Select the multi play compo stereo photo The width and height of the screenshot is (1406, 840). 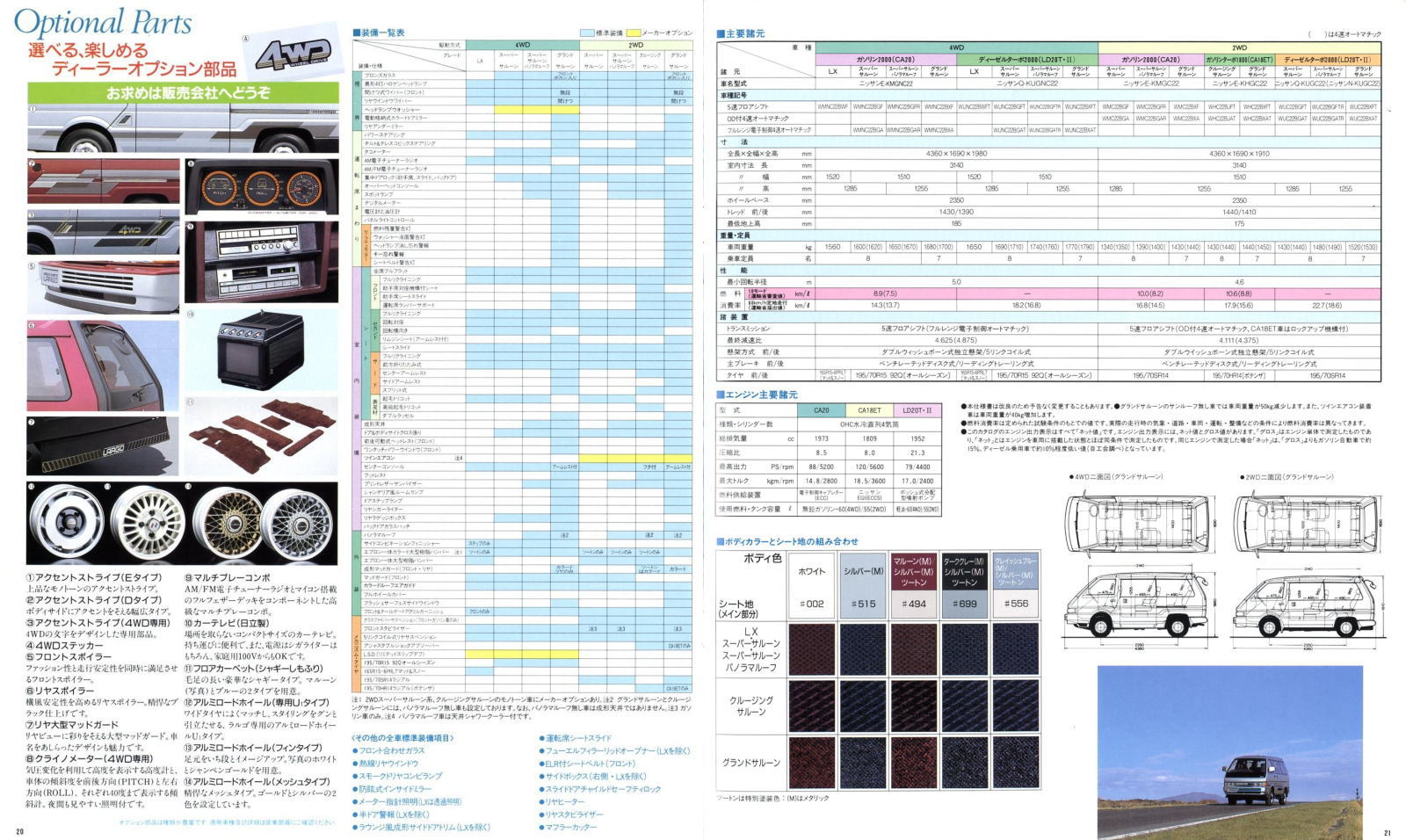[x=261, y=261]
